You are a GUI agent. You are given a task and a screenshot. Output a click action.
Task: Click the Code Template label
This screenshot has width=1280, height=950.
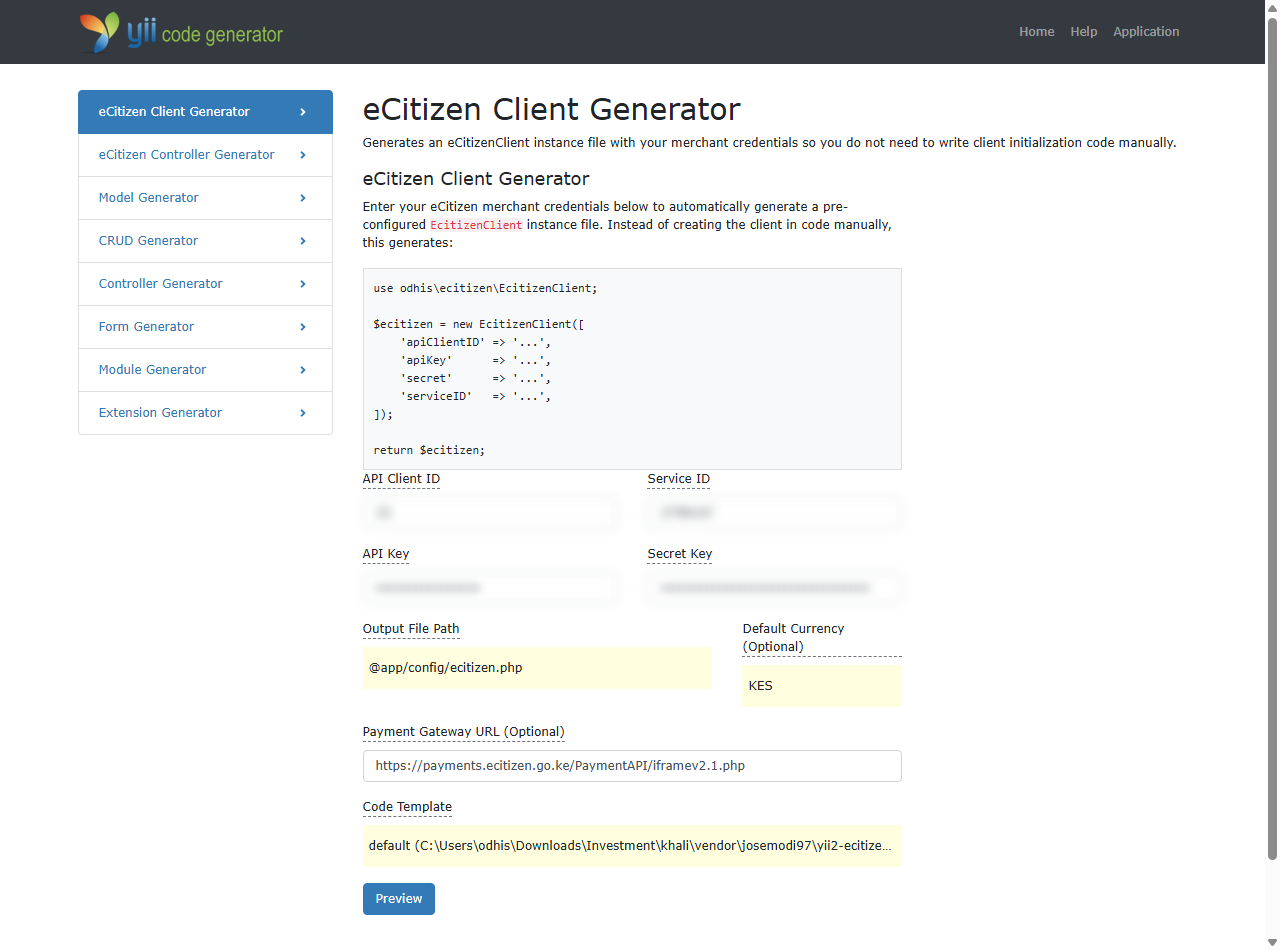407,807
